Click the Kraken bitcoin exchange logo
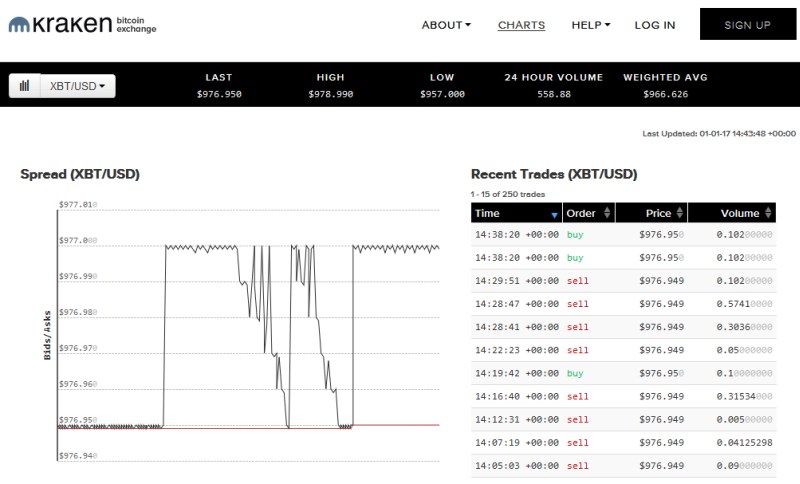This screenshot has width=800, height=484. pyautogui.click(x=82, y=25)
